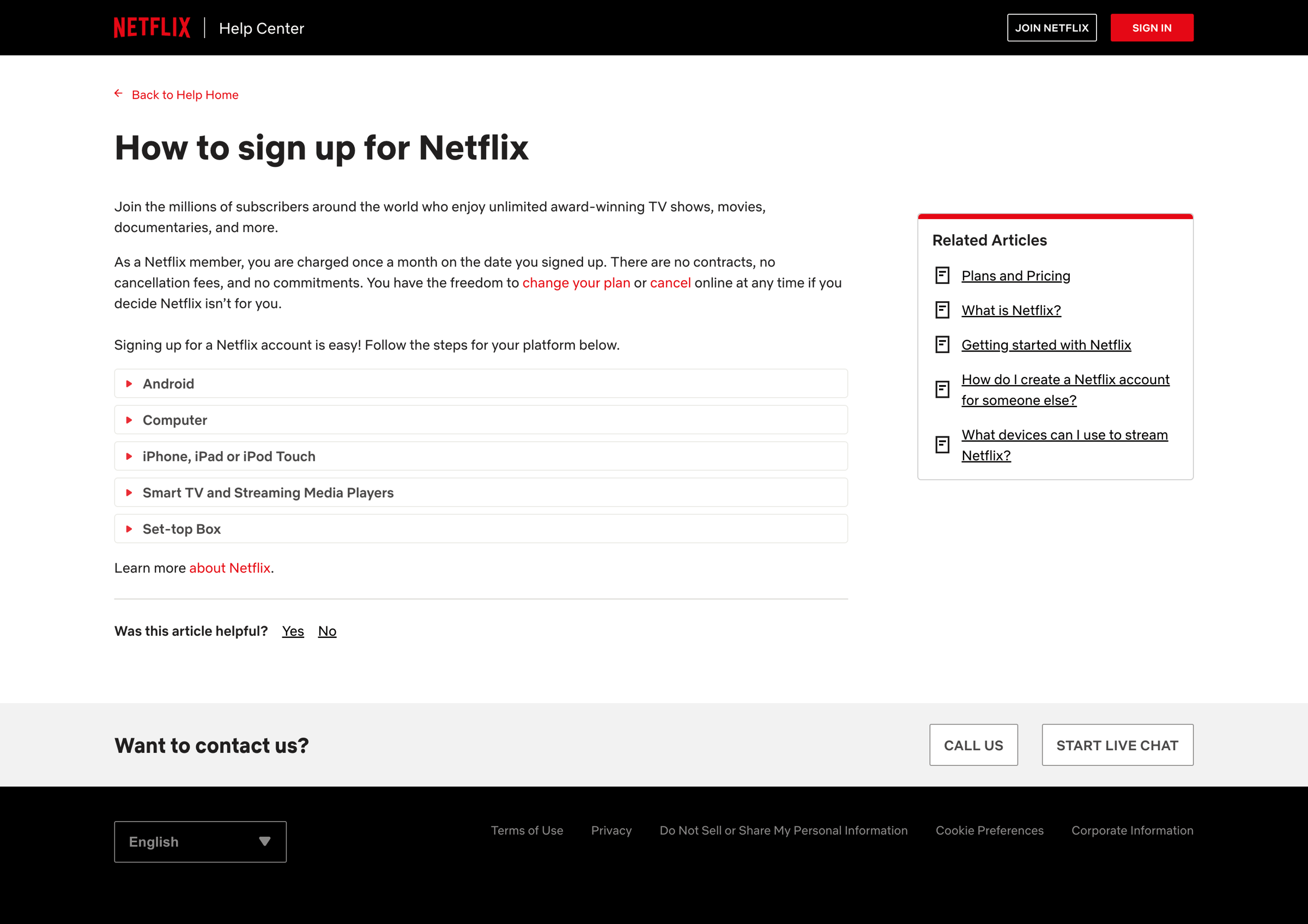Click the Netflix logo in the header
Viewport: 1308px width, 924px height.
(x=152, y=28)
